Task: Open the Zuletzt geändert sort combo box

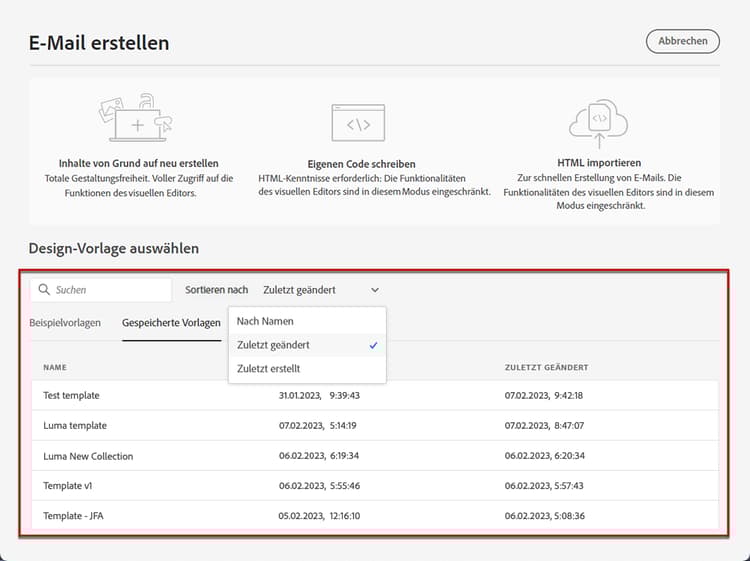Action: 321,290
